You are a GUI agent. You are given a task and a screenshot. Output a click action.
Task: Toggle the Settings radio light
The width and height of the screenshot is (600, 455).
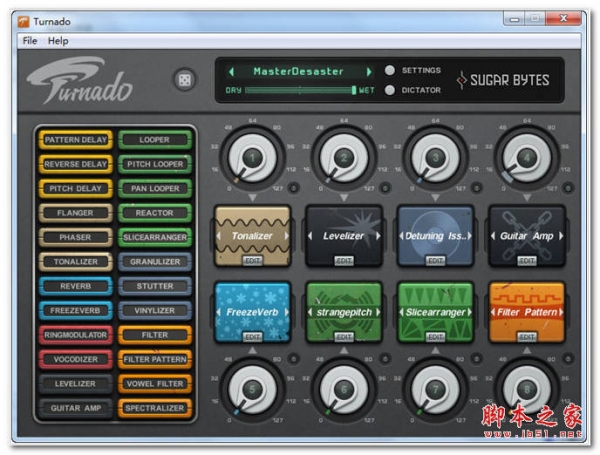tap(390, 70)
